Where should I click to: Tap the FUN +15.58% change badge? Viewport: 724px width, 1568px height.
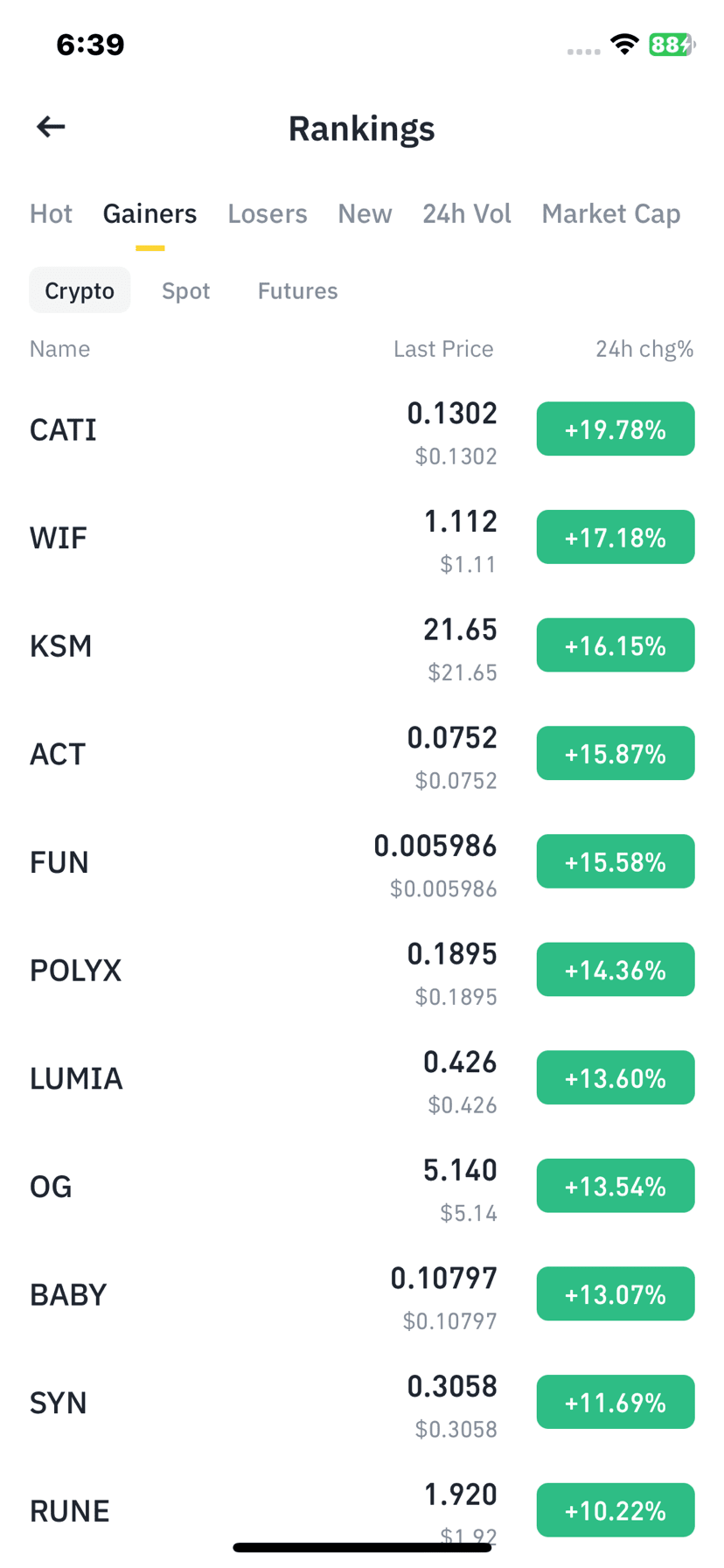pos(616,861)
